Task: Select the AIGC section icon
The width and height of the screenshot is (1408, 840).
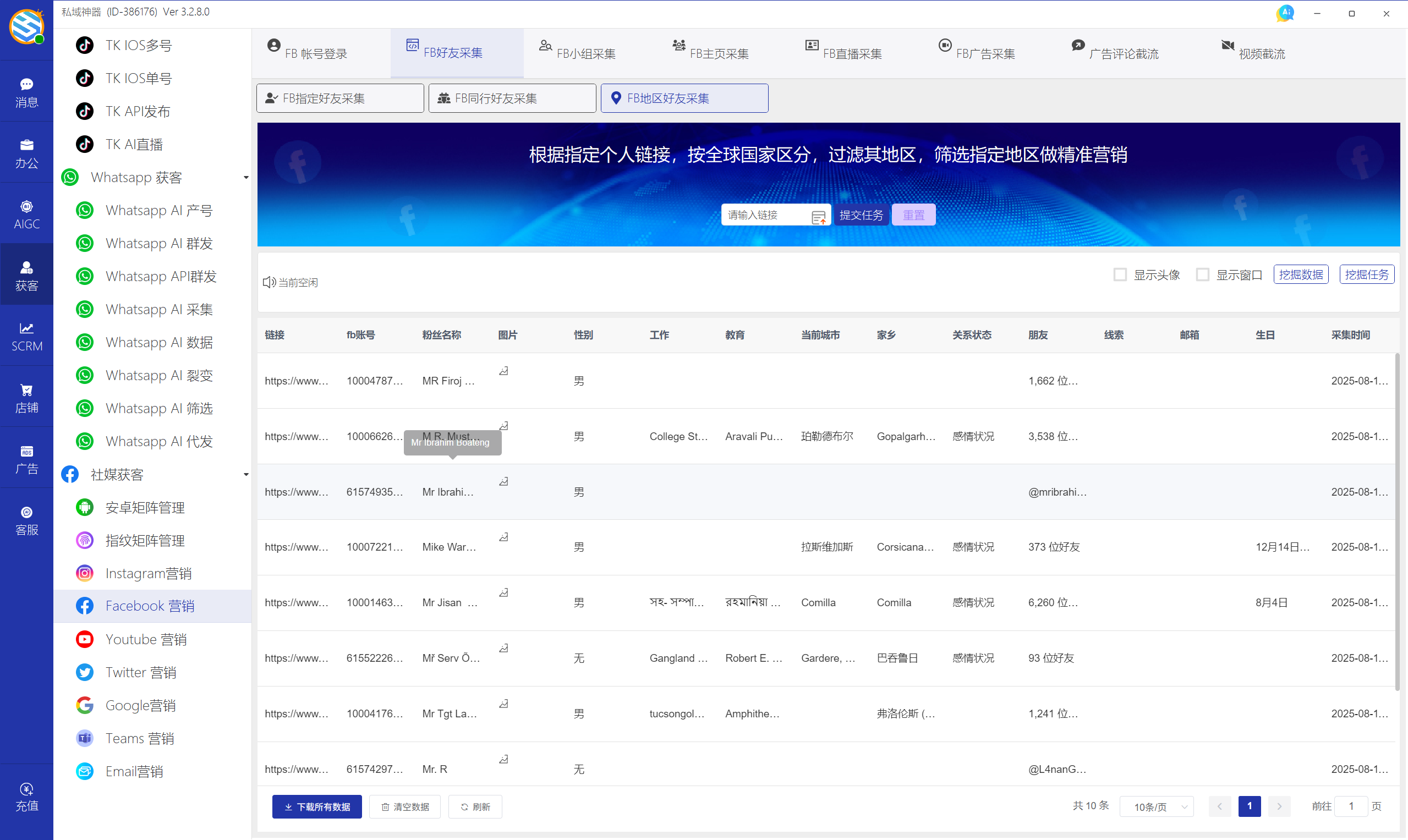Action: click(26, 213)
